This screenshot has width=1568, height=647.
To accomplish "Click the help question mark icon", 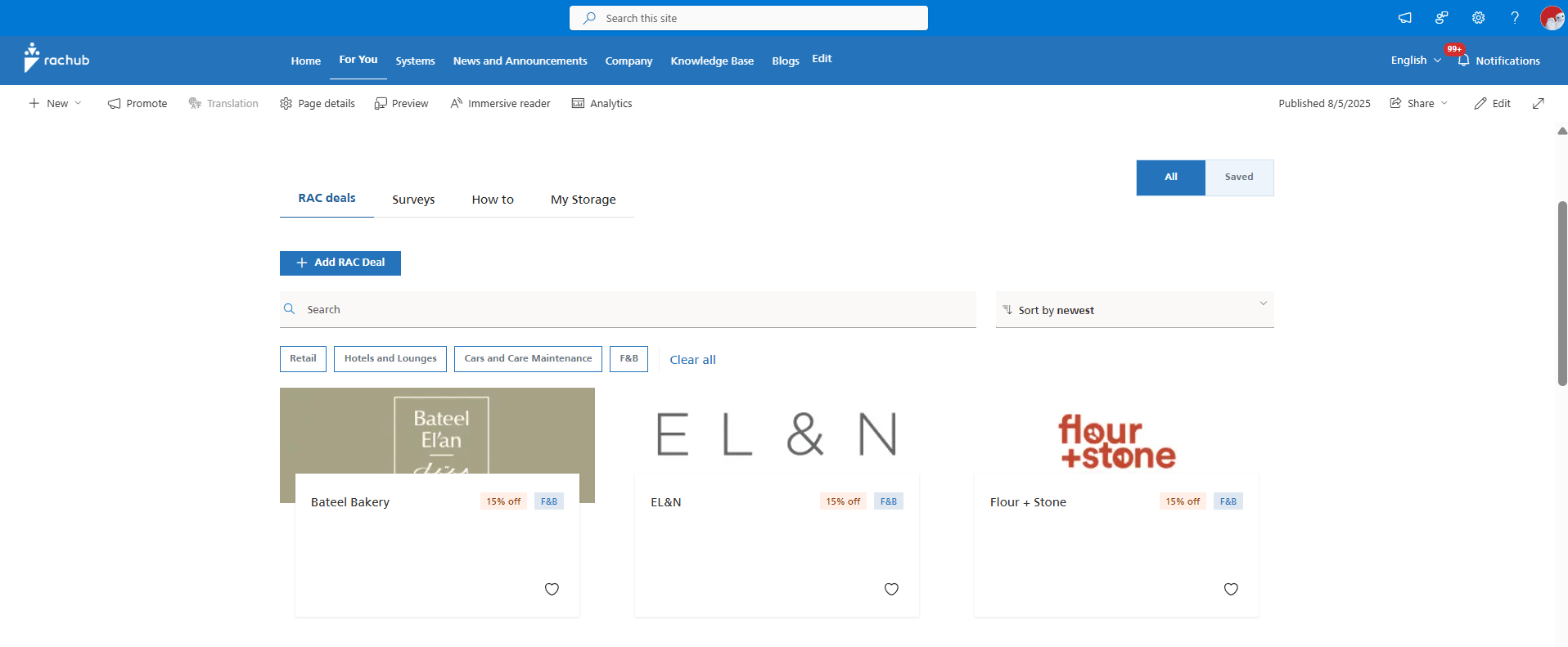I will click(x=1515, y=17).
